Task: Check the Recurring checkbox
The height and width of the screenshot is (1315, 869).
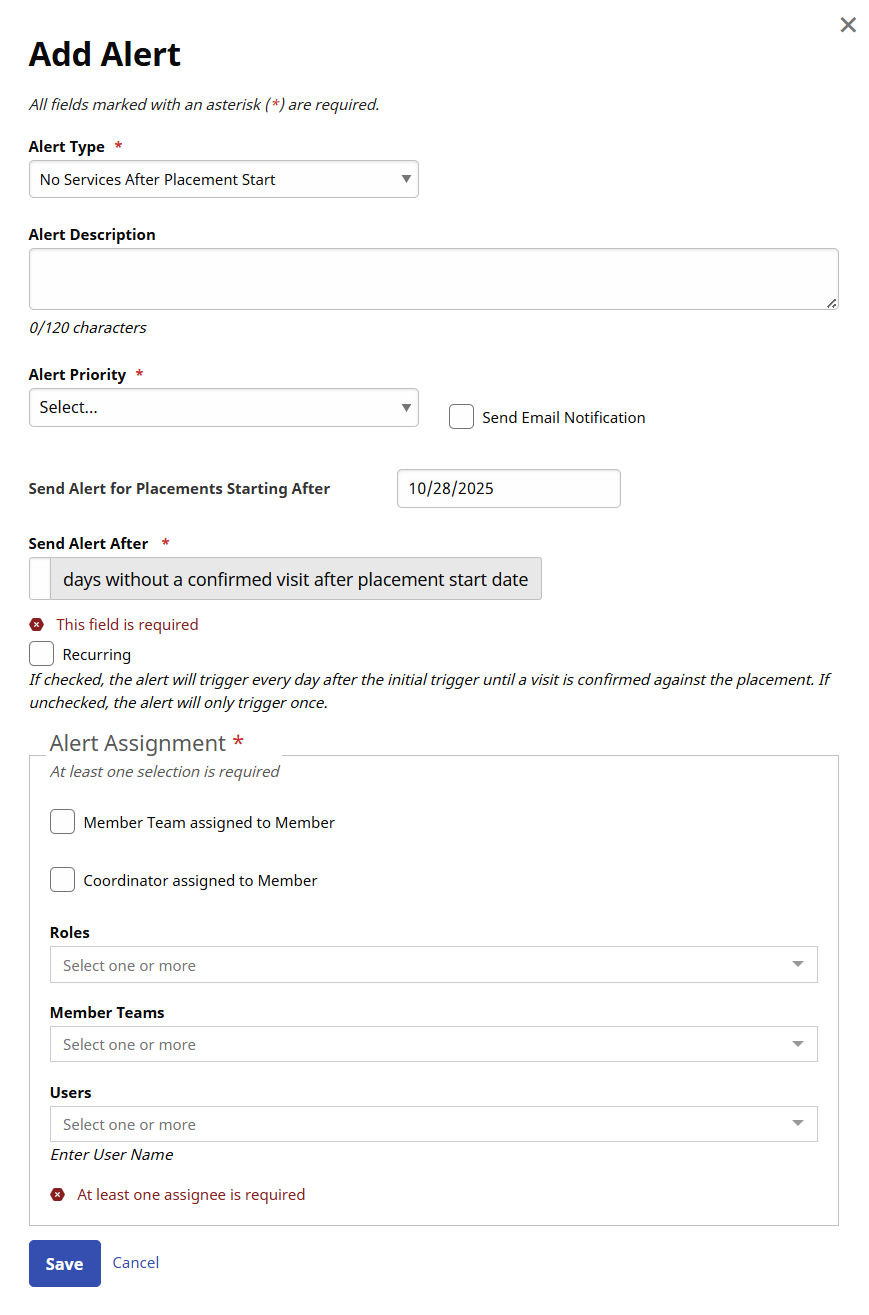Action: click(41, 654)
